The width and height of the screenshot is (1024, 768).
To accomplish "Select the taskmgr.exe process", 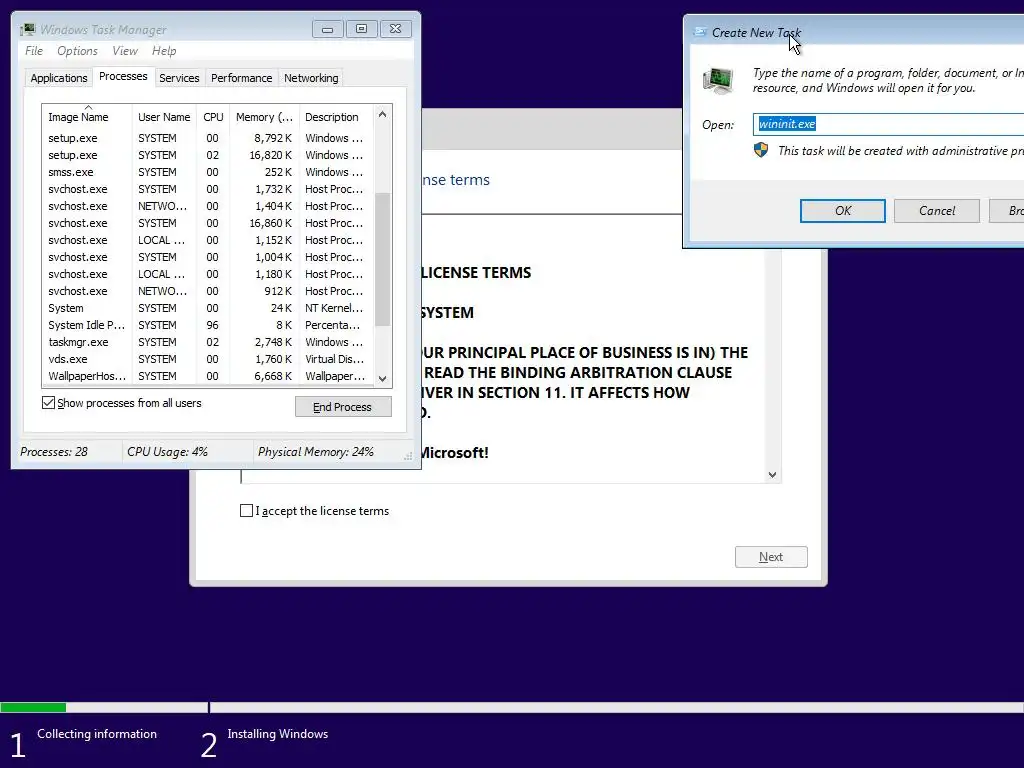I will pyautogui.click(x=208, y=342).
